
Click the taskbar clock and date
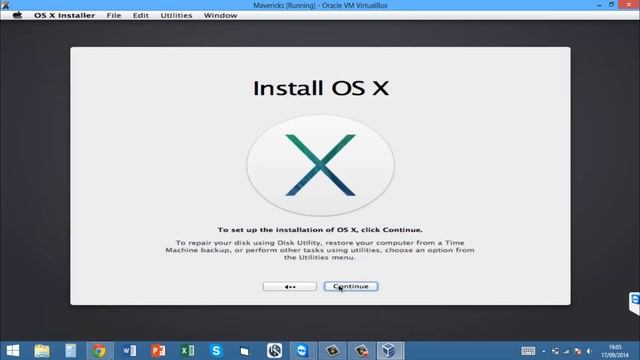[x=615, y=351]
